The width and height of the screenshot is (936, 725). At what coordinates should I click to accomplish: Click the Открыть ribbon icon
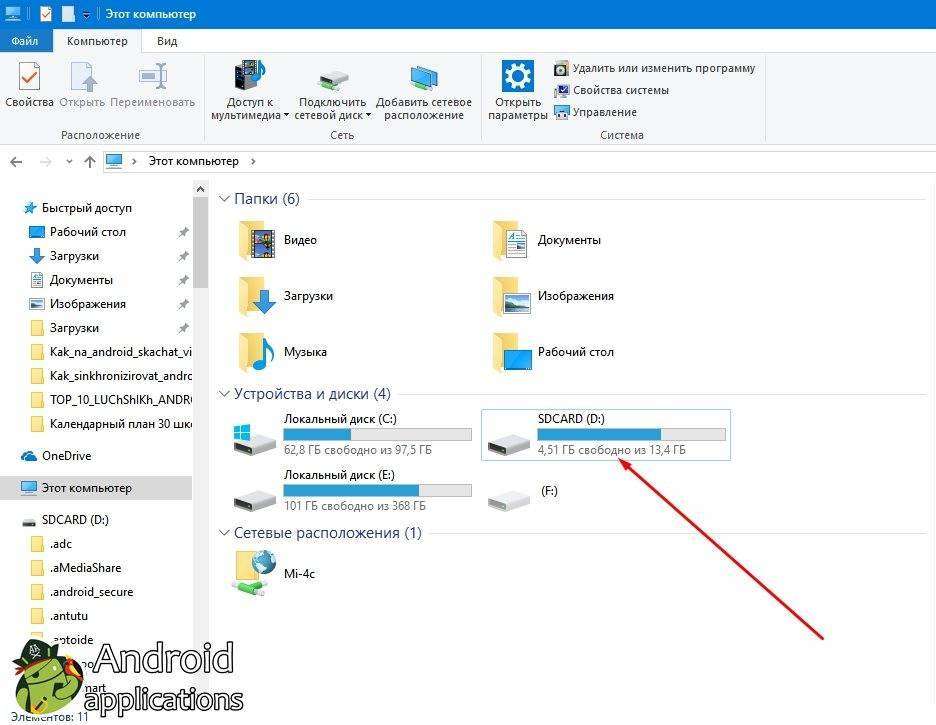pos(82,85)
